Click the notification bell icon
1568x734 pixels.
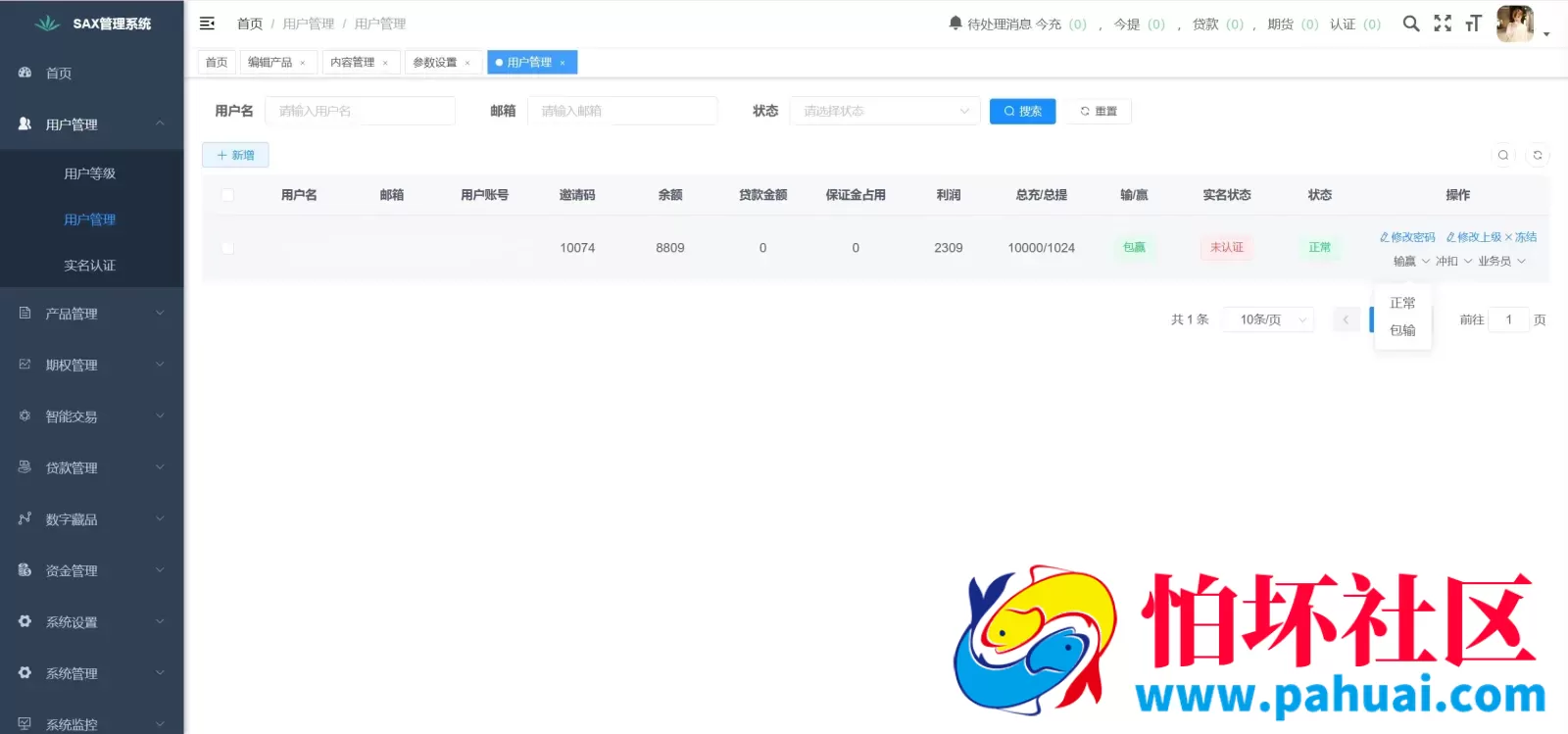(x=955, y=23)
